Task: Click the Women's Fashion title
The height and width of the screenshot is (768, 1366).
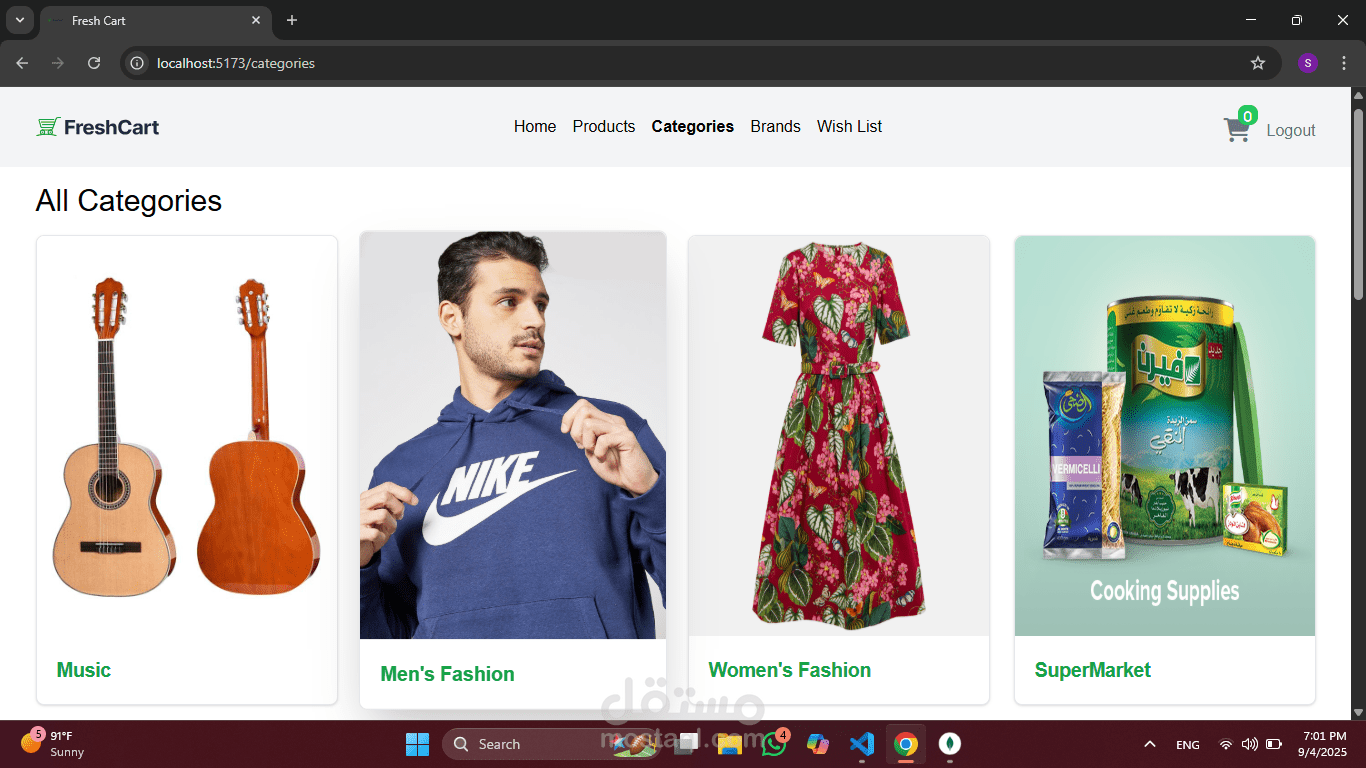Action: (x=790, y=670)
